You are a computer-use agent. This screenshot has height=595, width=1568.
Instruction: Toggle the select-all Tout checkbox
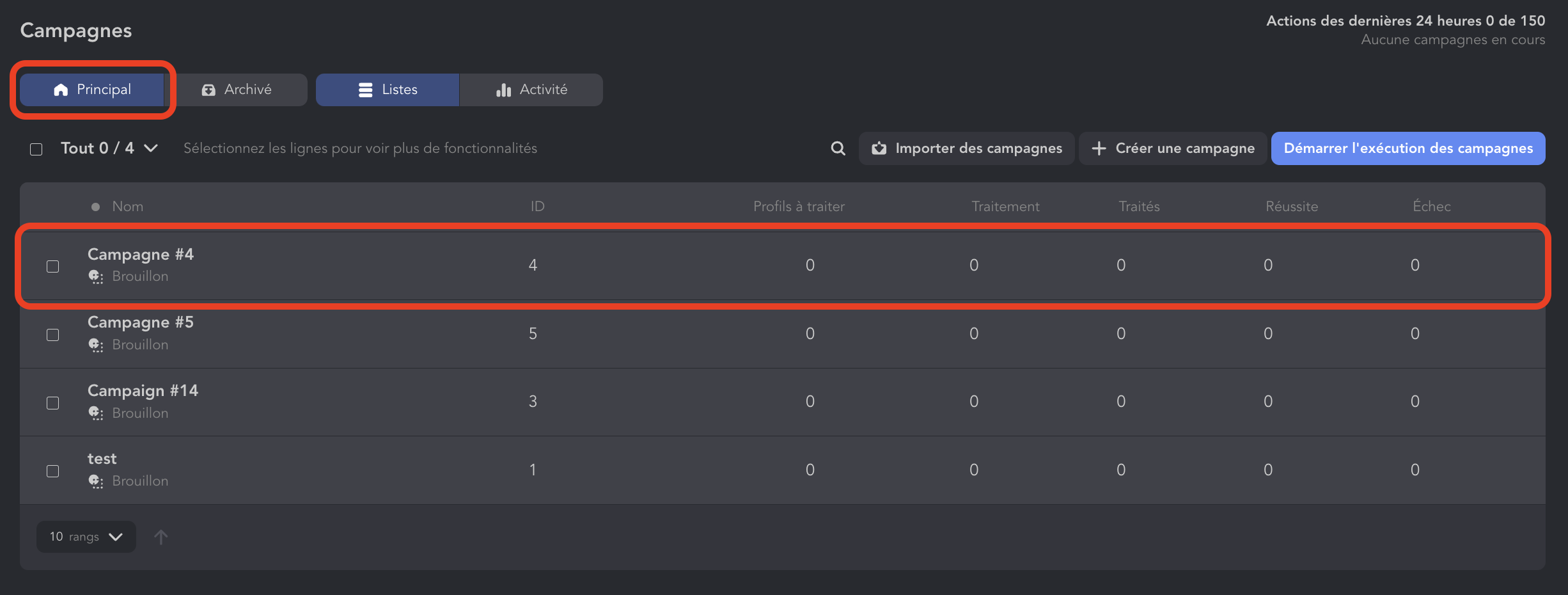point(36,149)
